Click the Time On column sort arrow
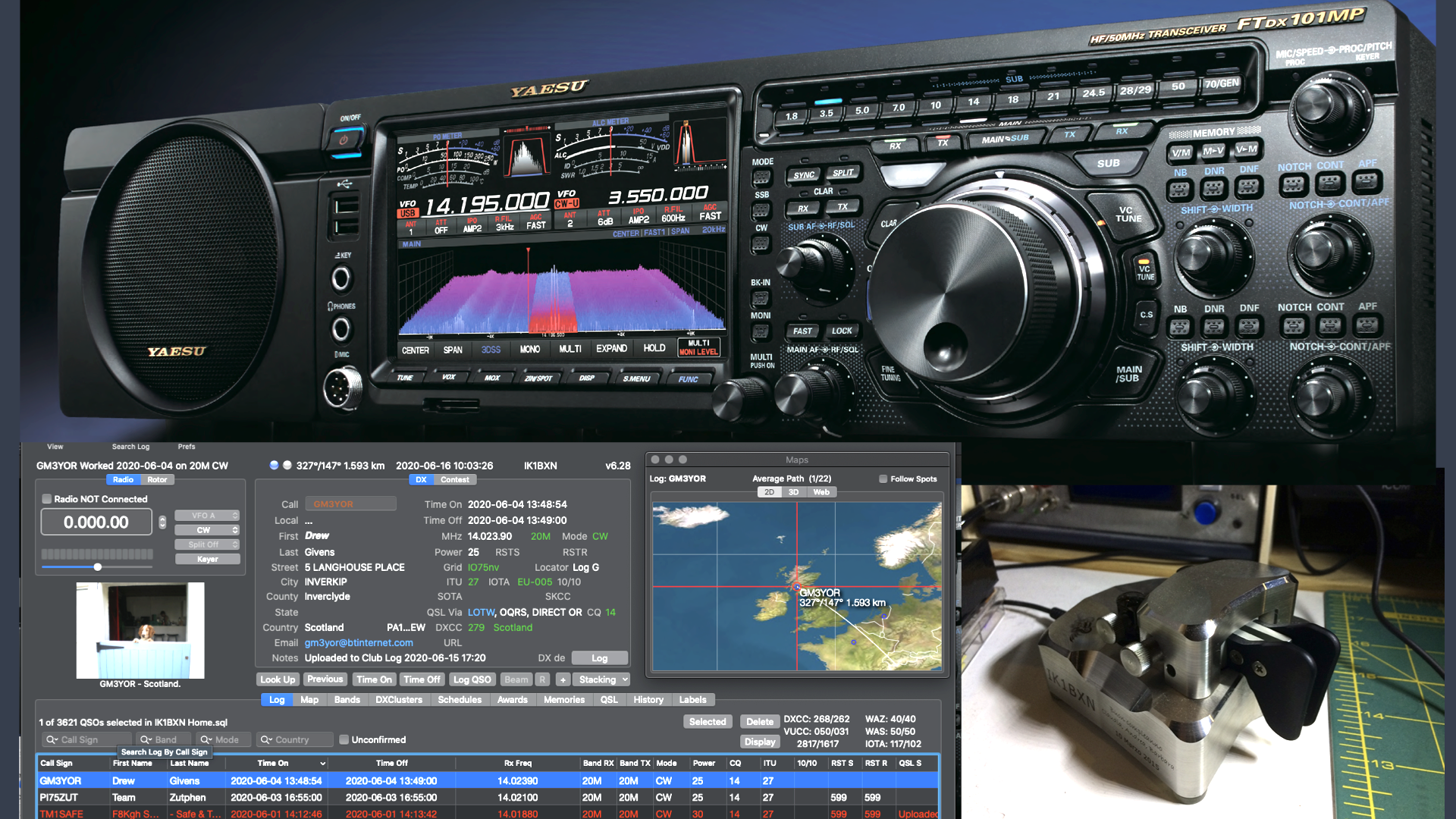 (323, 764)
